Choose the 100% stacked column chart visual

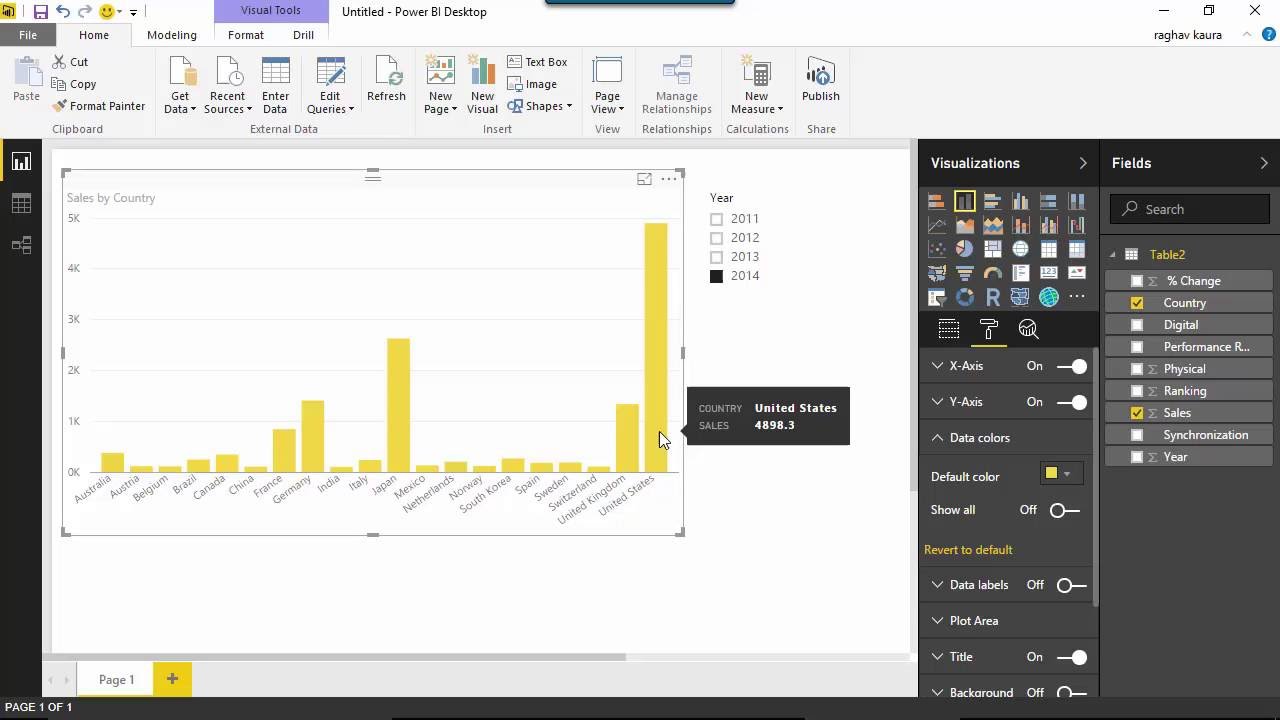[1076, 201]
